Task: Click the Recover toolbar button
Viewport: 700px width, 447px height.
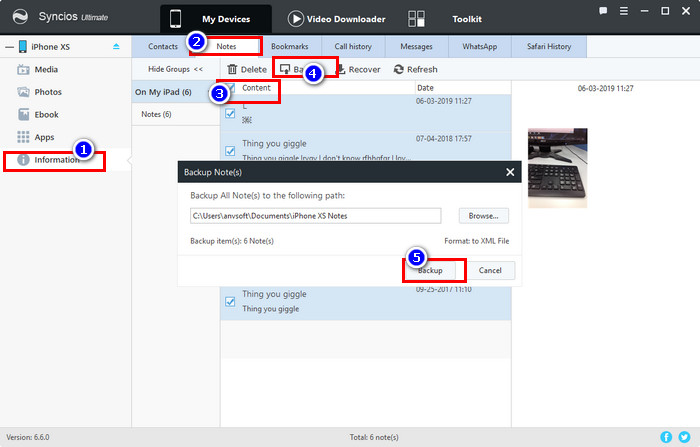Action: 358,70
